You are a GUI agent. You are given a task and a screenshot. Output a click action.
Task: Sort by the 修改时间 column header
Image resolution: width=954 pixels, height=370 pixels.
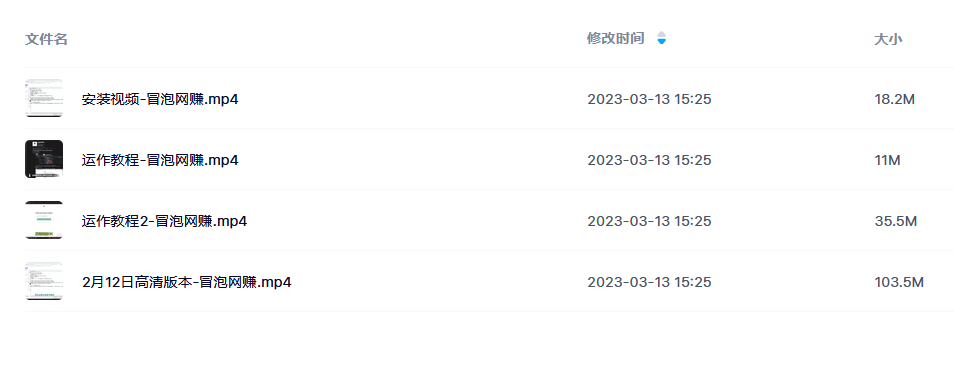coord(615,38)
